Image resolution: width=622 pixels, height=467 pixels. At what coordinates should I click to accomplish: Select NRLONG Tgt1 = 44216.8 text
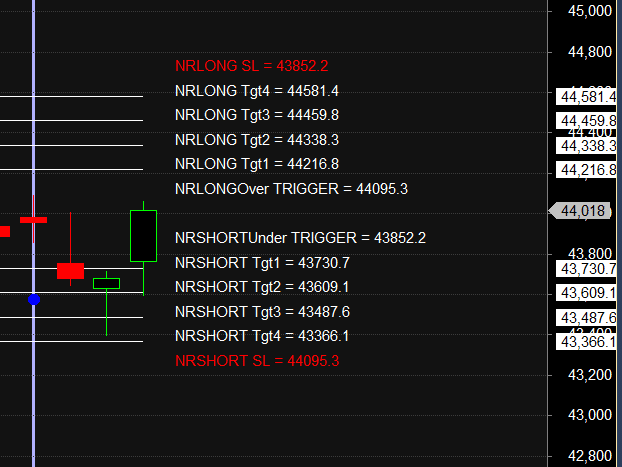(257, 164)
